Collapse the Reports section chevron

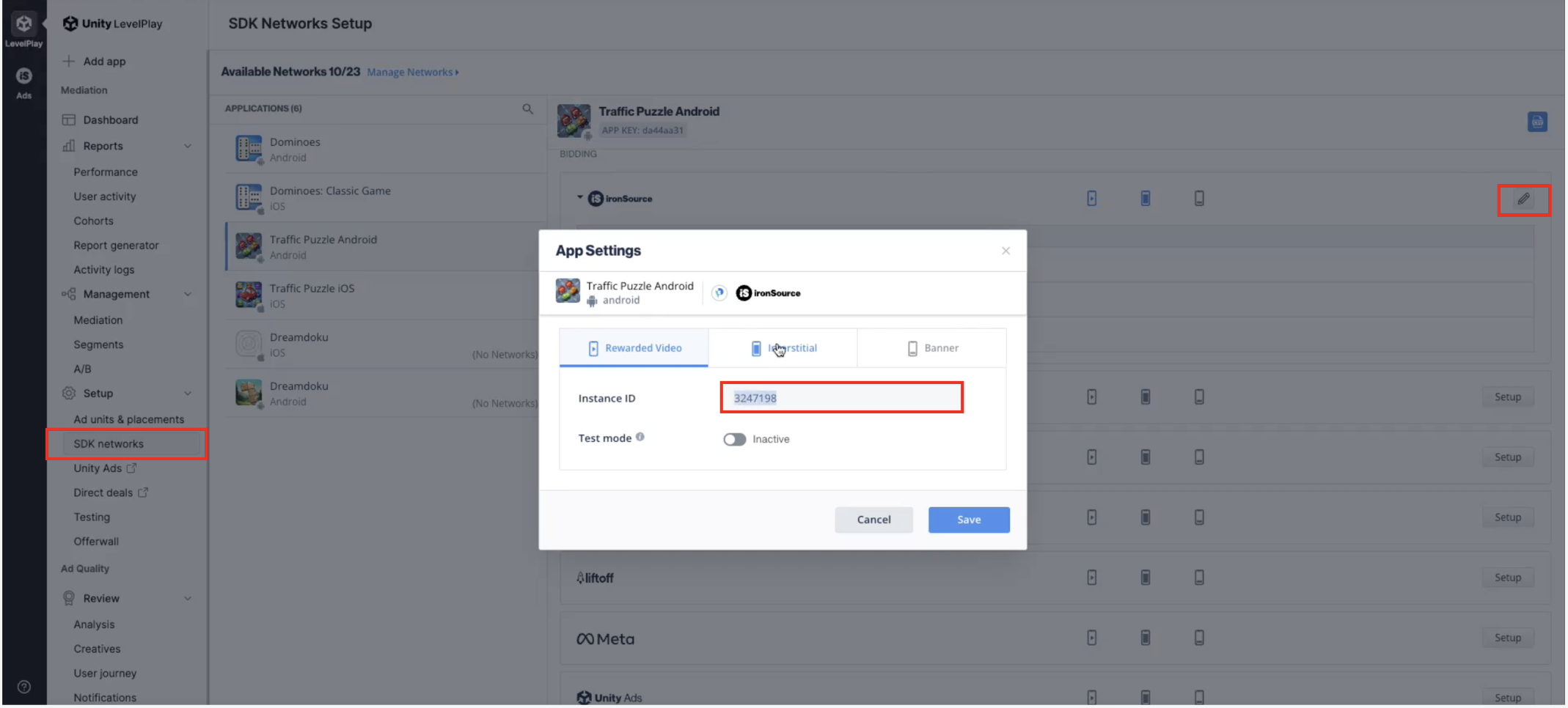pyautogui.click(x=188, y=146)
